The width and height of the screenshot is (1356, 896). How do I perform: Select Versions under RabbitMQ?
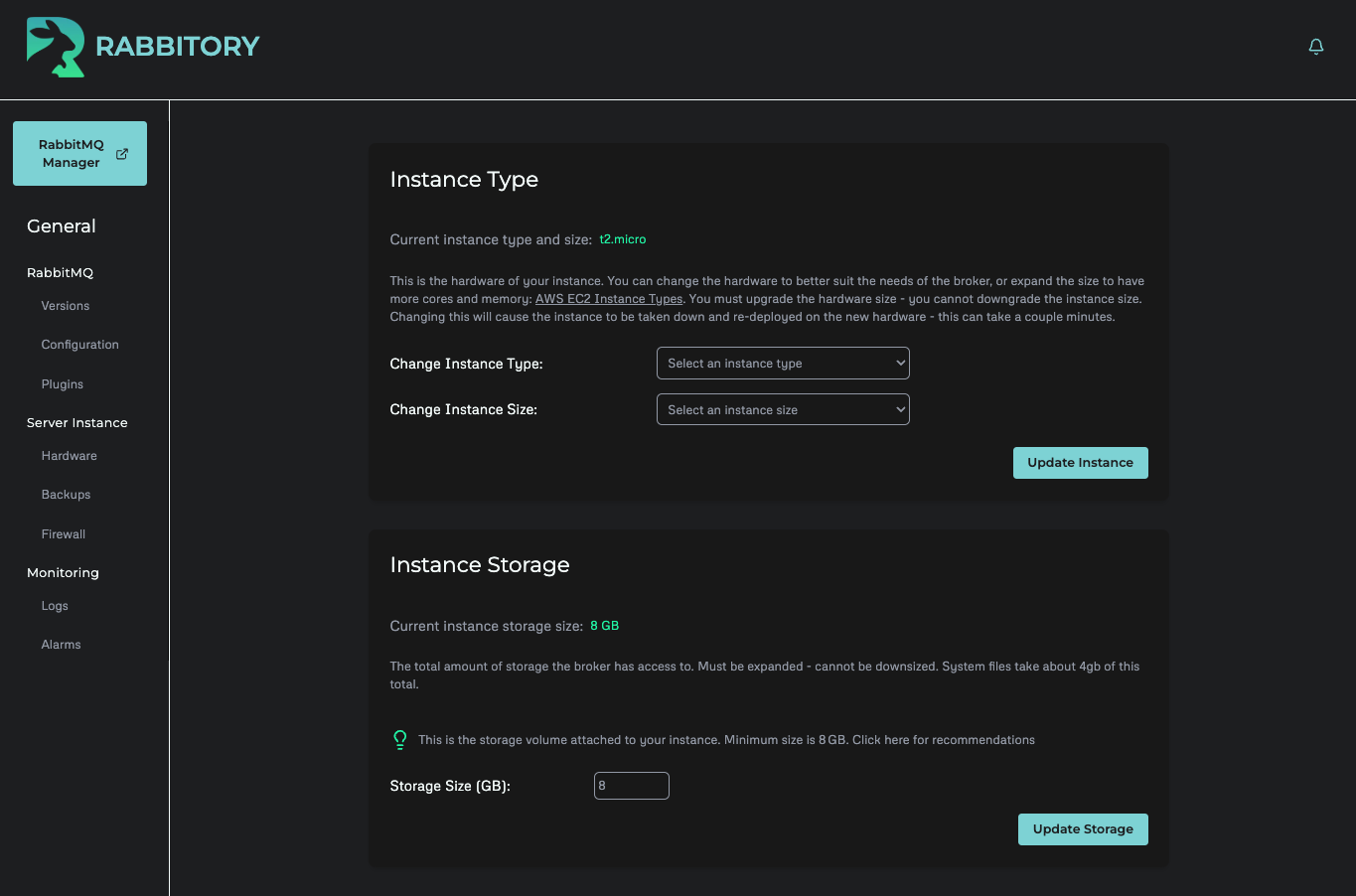[65, 305]
